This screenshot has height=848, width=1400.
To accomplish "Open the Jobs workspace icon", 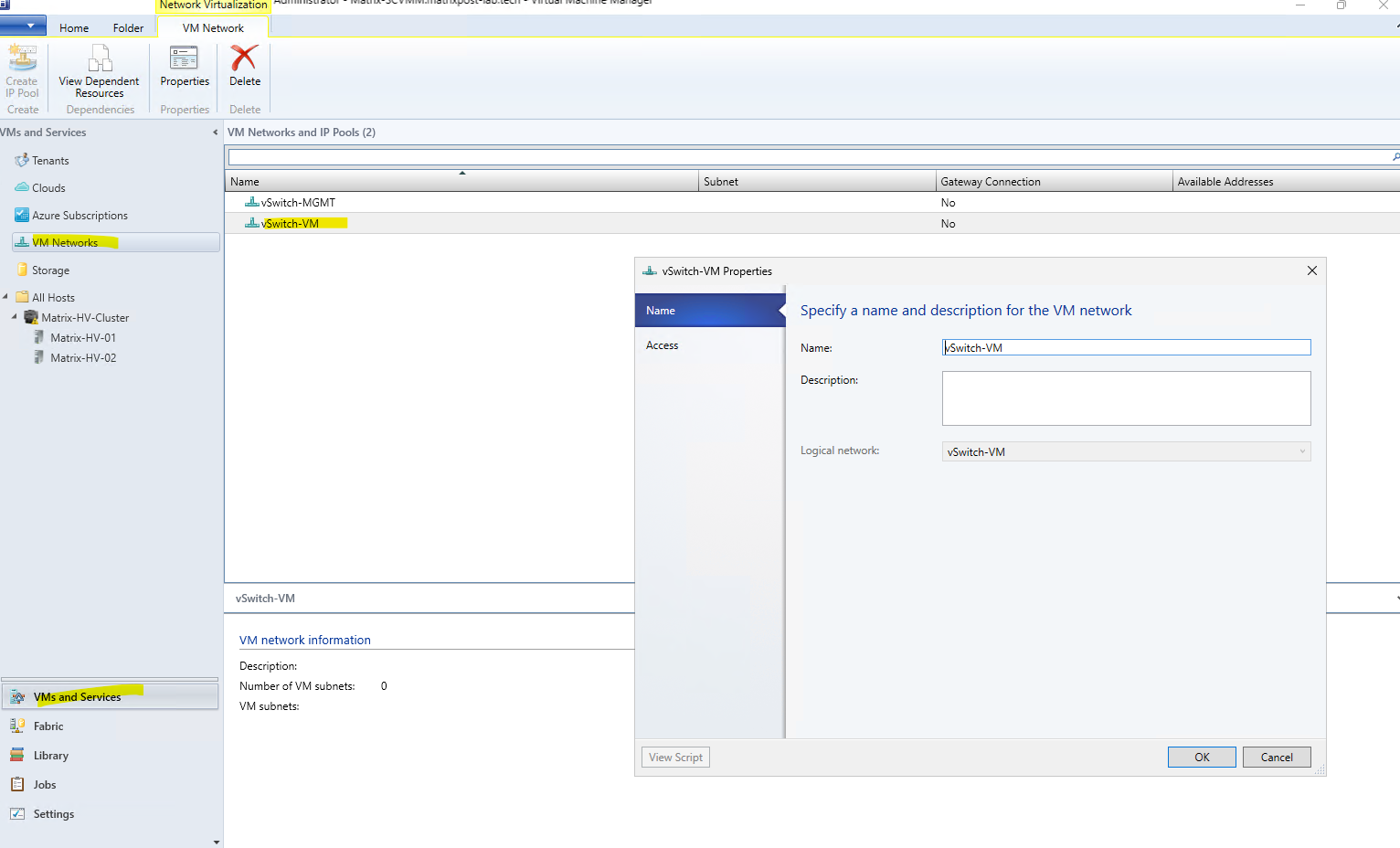I will tap(17, 784).
